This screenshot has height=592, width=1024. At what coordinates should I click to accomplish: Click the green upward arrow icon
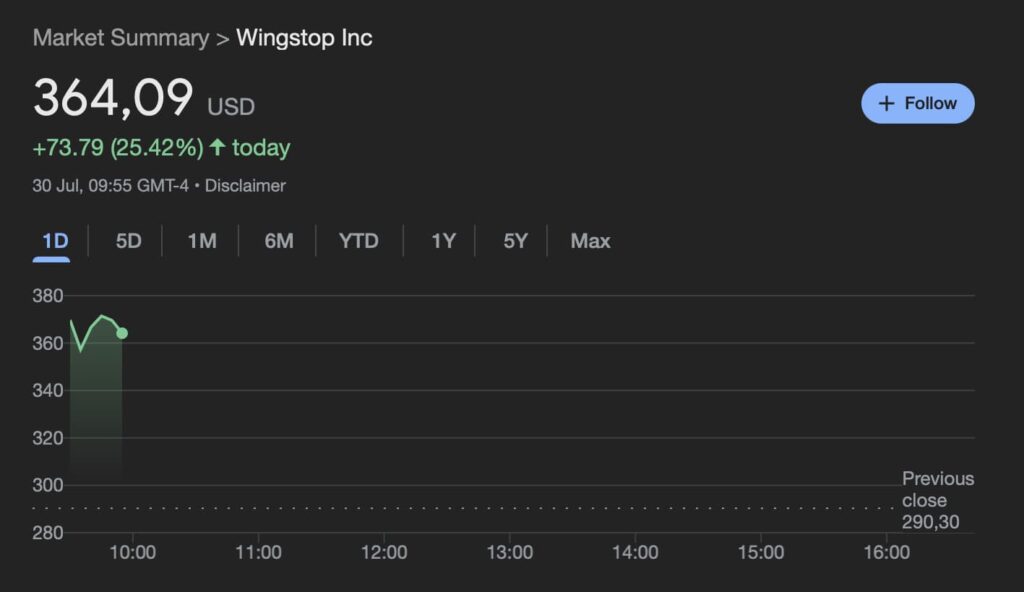point(217,147)
